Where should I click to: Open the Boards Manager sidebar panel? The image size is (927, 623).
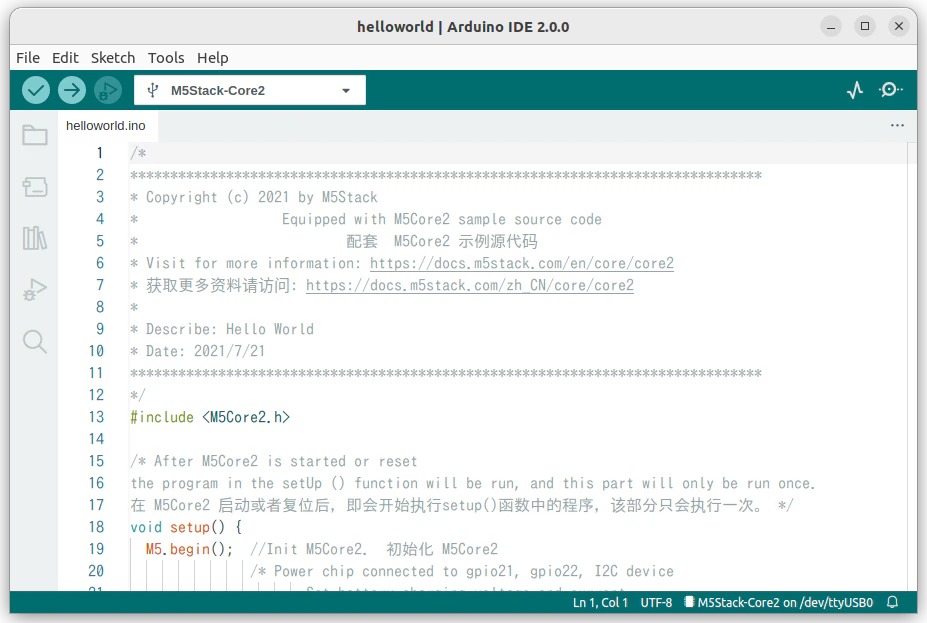click(x=34, y=187)
